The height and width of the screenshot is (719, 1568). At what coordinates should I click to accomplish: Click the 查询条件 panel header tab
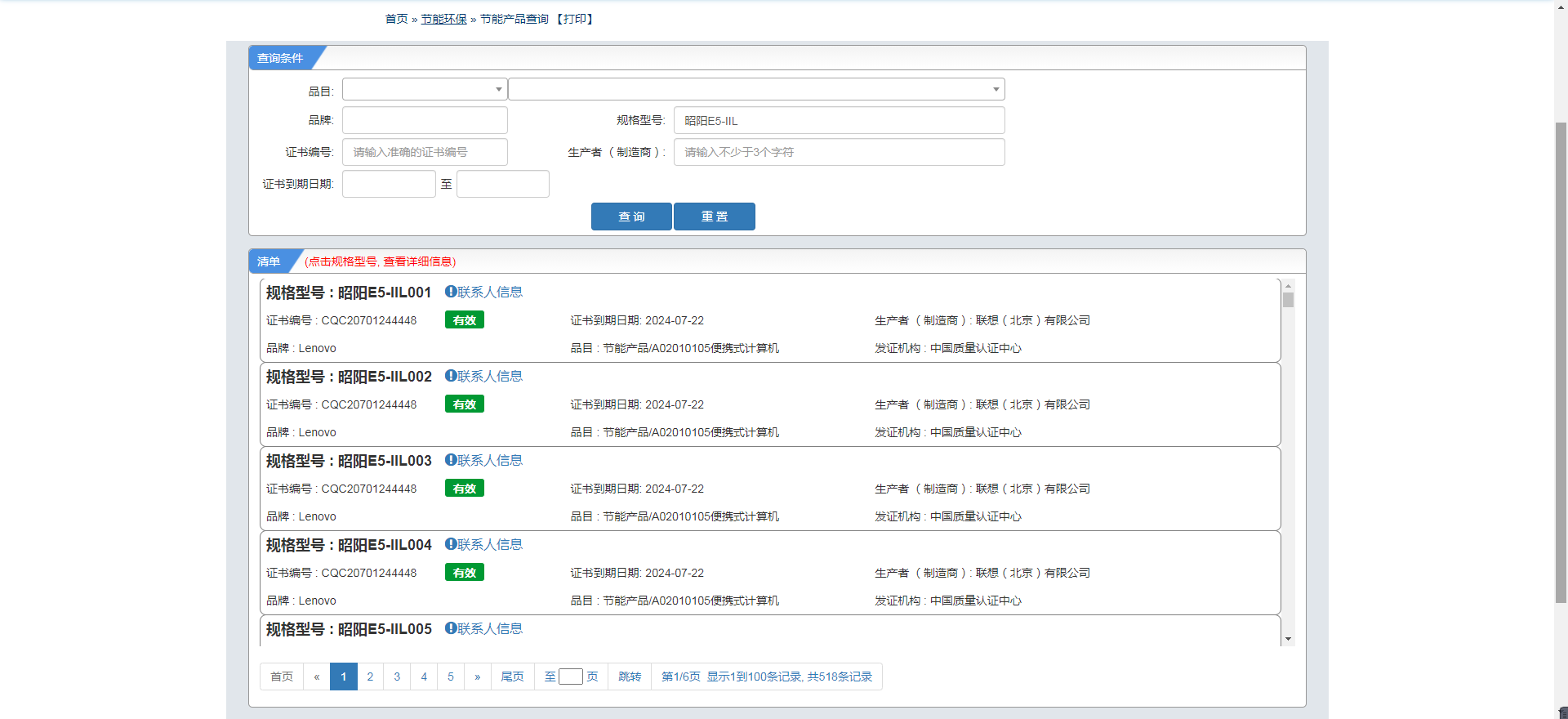(x=280, y=58)
